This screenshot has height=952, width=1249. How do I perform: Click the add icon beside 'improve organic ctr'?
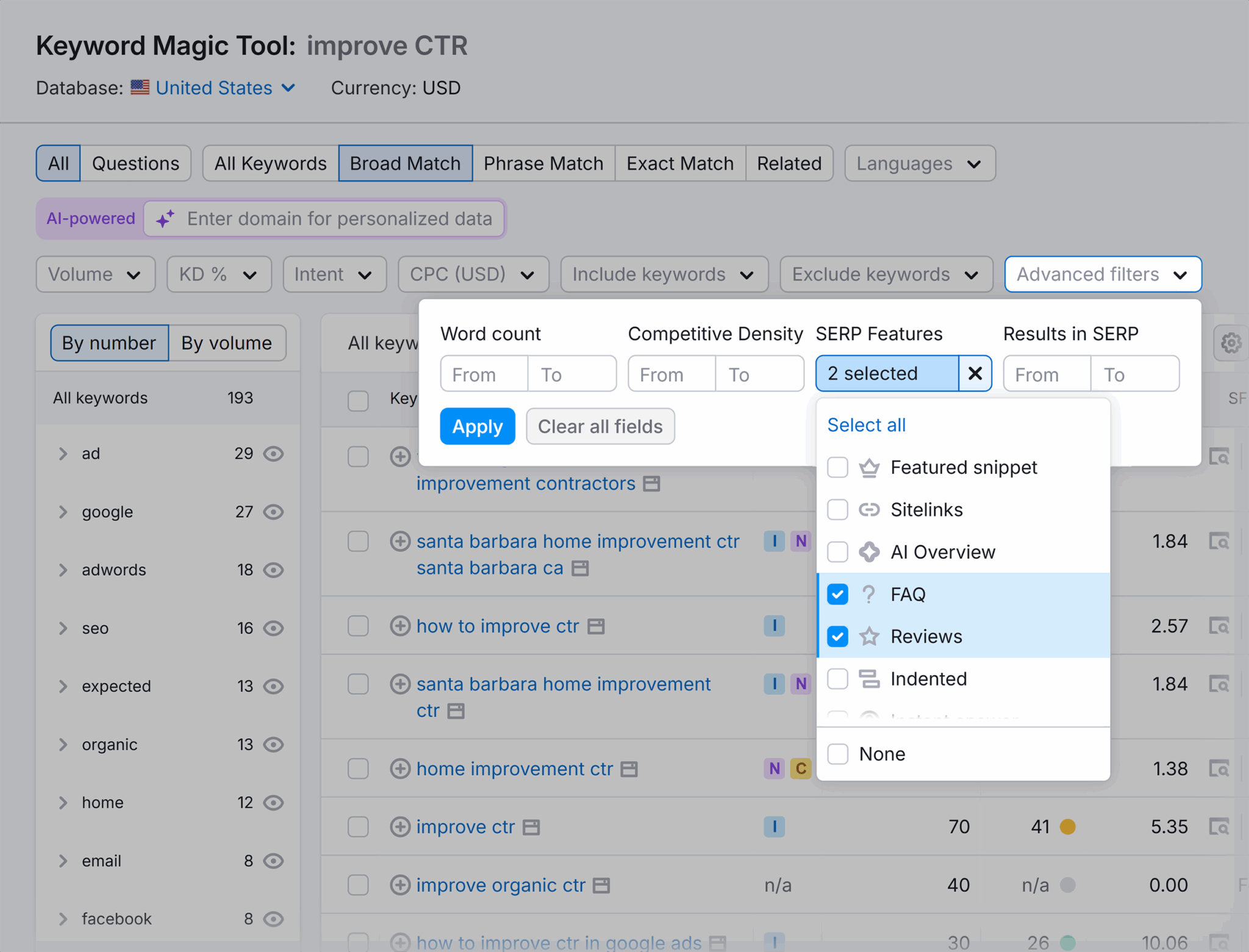pyautogui.click(x=400, y=885)
